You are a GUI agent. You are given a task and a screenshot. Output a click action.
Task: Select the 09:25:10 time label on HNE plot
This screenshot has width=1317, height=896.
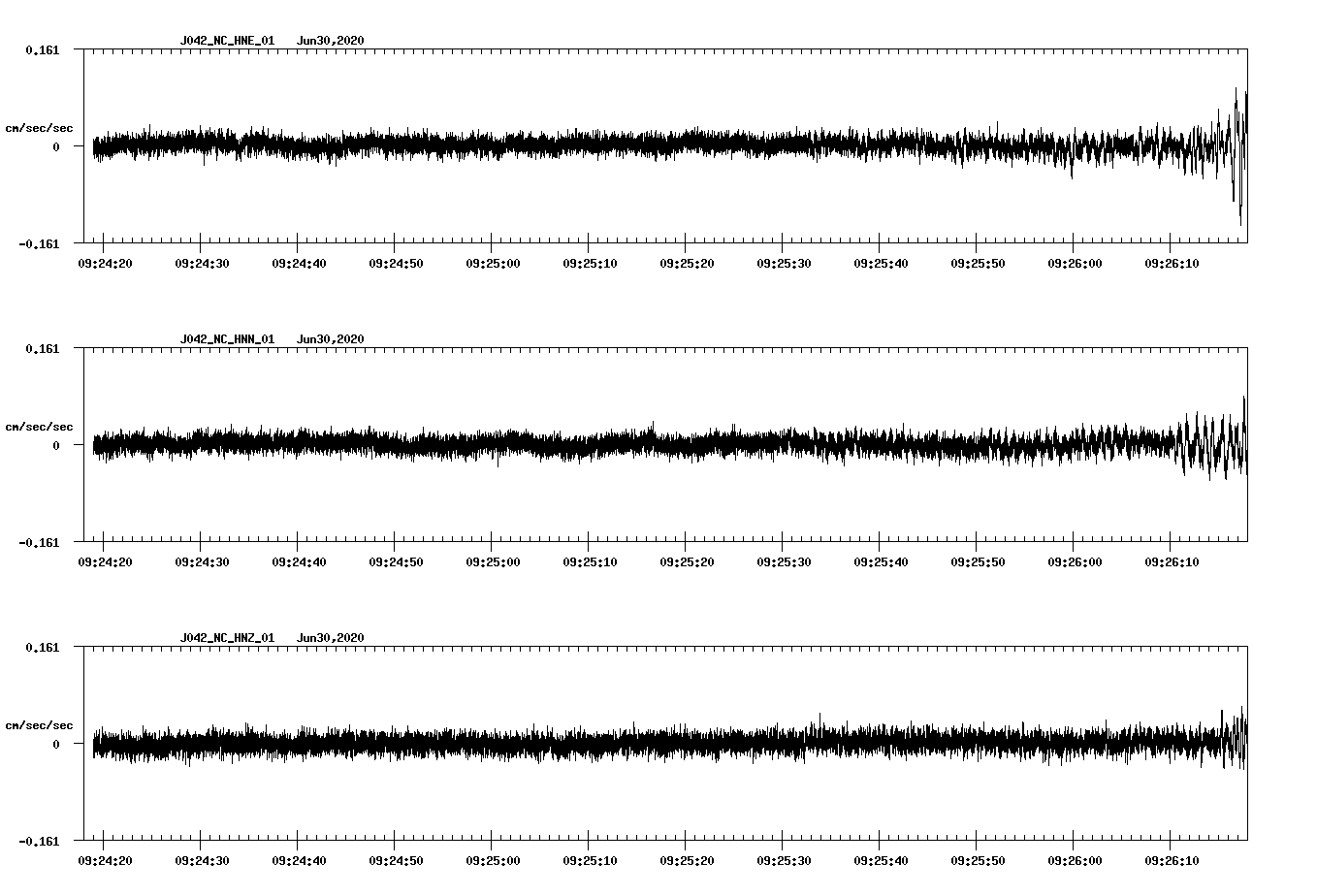590,263
